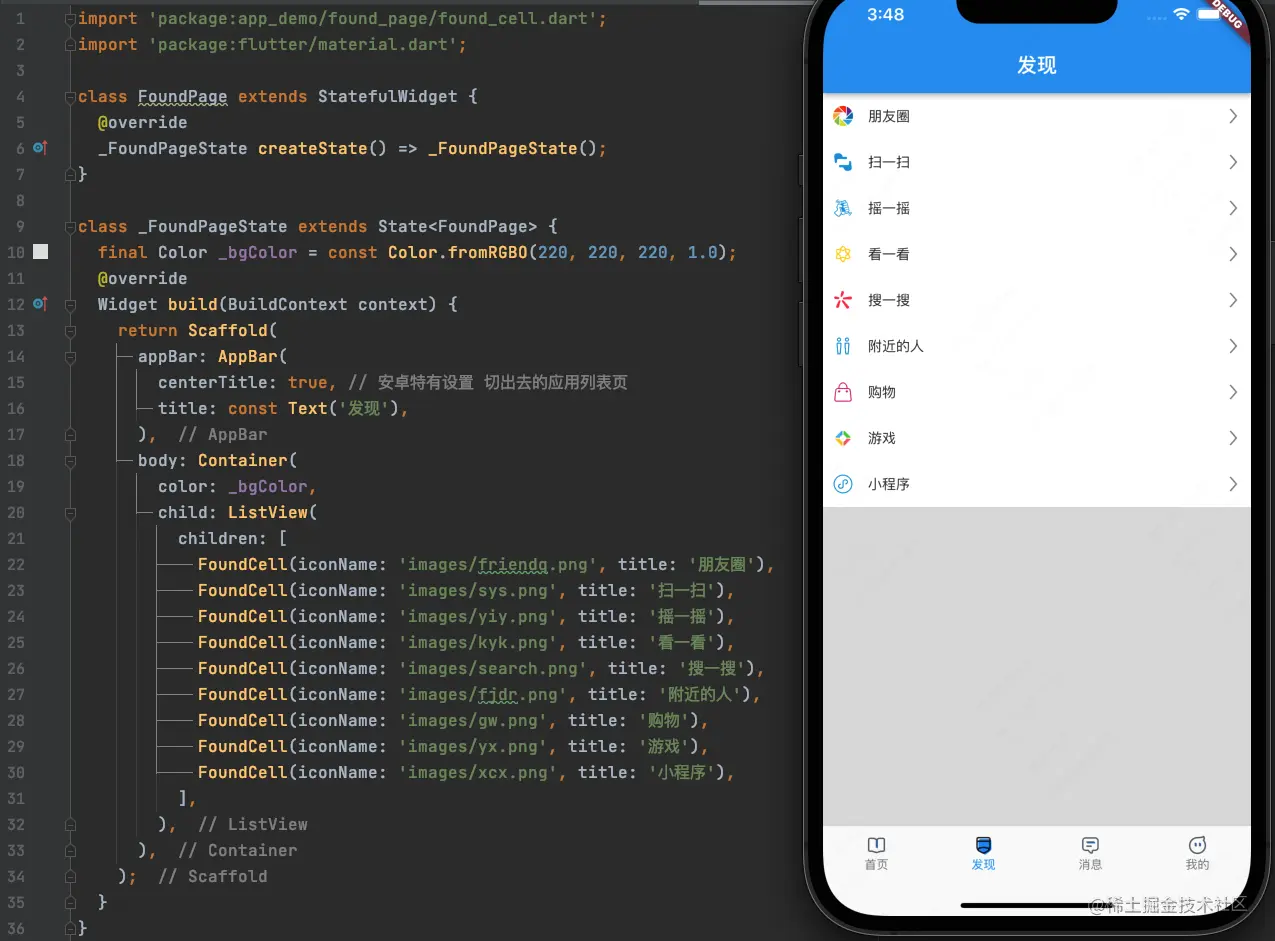Screen dimensions: 1275x941
Task: Click the 发现 title in the app bar
Action: 1037,65
